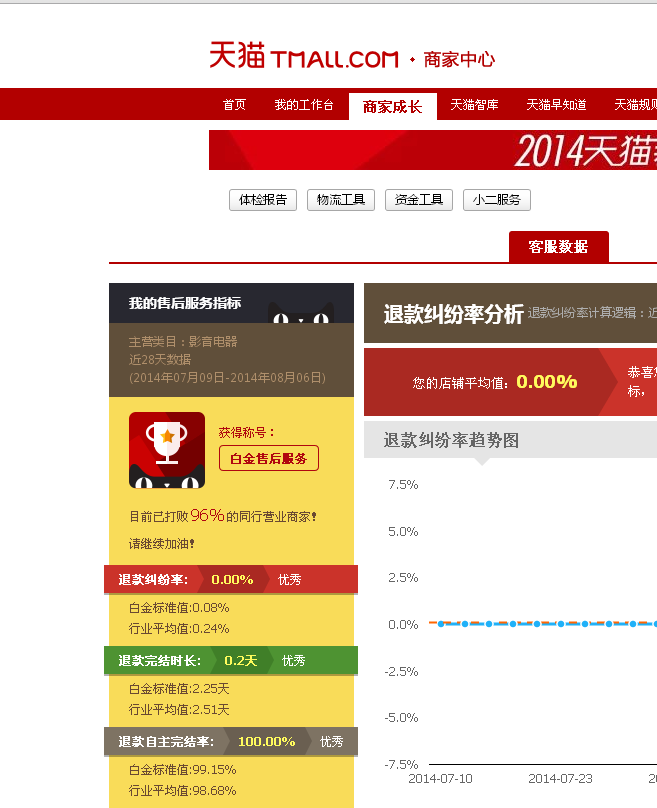This screenshot has width=657, height=808.
Task: Select the 退款自主完结率 indicator row
Action: click(x=231, y=741)
